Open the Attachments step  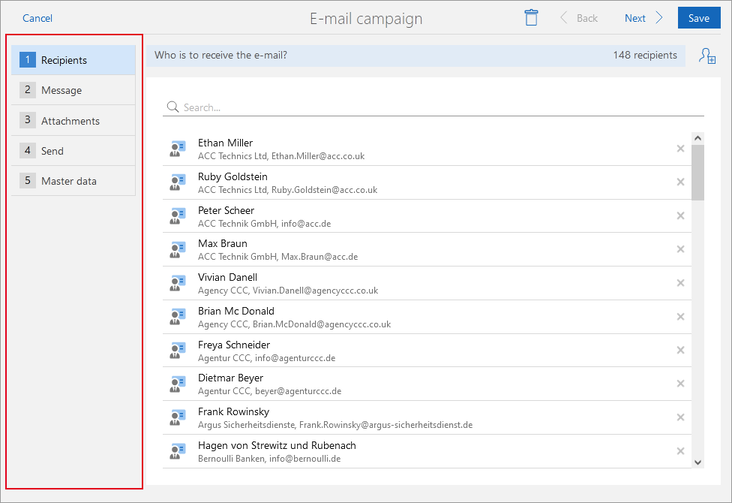coord(74,121)
